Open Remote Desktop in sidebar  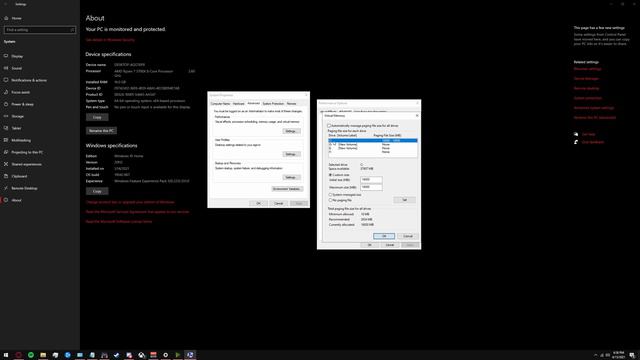[x=24, y=188]
